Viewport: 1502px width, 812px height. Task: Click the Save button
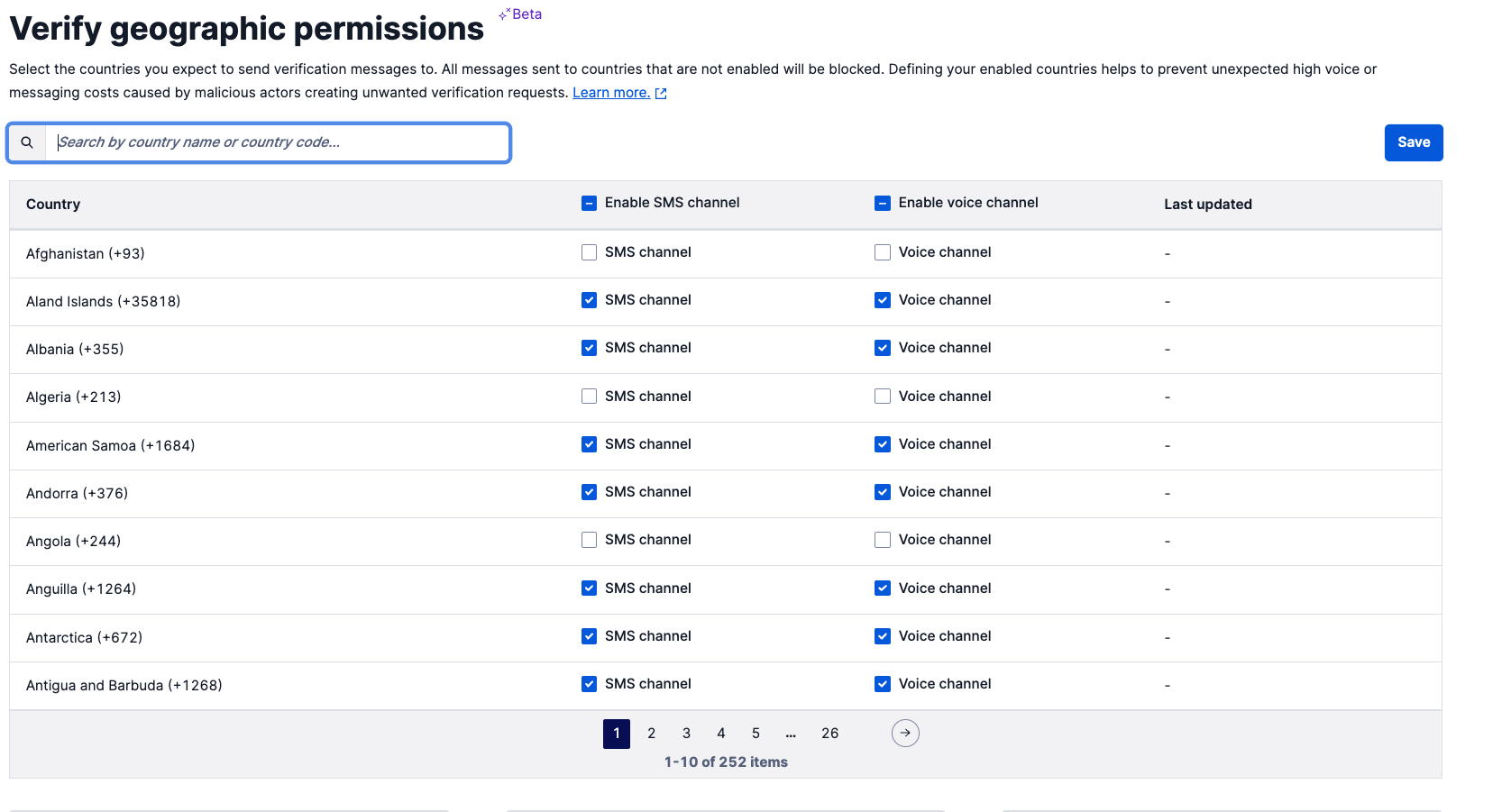(1414, 142)
